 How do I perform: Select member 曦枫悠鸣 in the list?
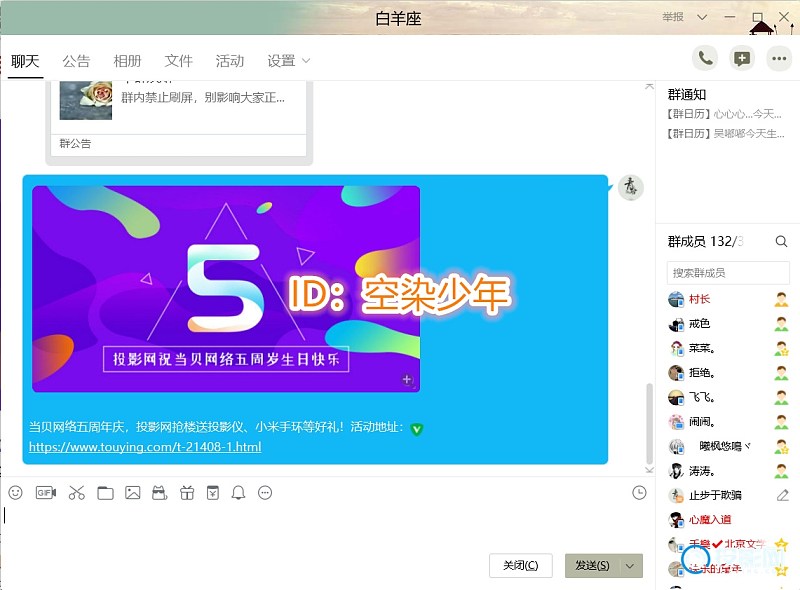pyautogui.click(x=729, y=446)
